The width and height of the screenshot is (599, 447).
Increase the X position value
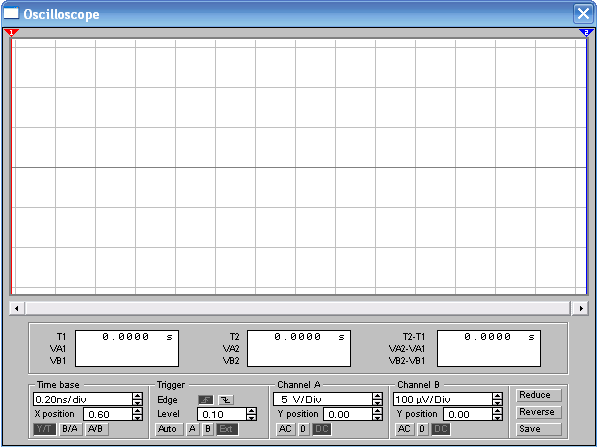tap(138, 411)
